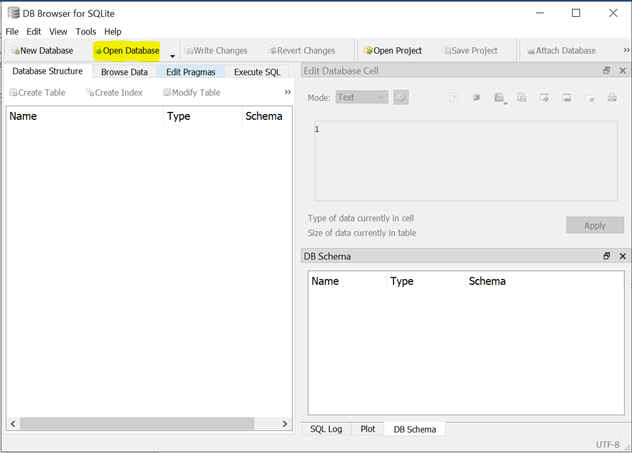This screenshot has height=453, width=632.
Task: Click the Open Project toolbar icon
Action: pyautogui.click(x=393, y=50)
